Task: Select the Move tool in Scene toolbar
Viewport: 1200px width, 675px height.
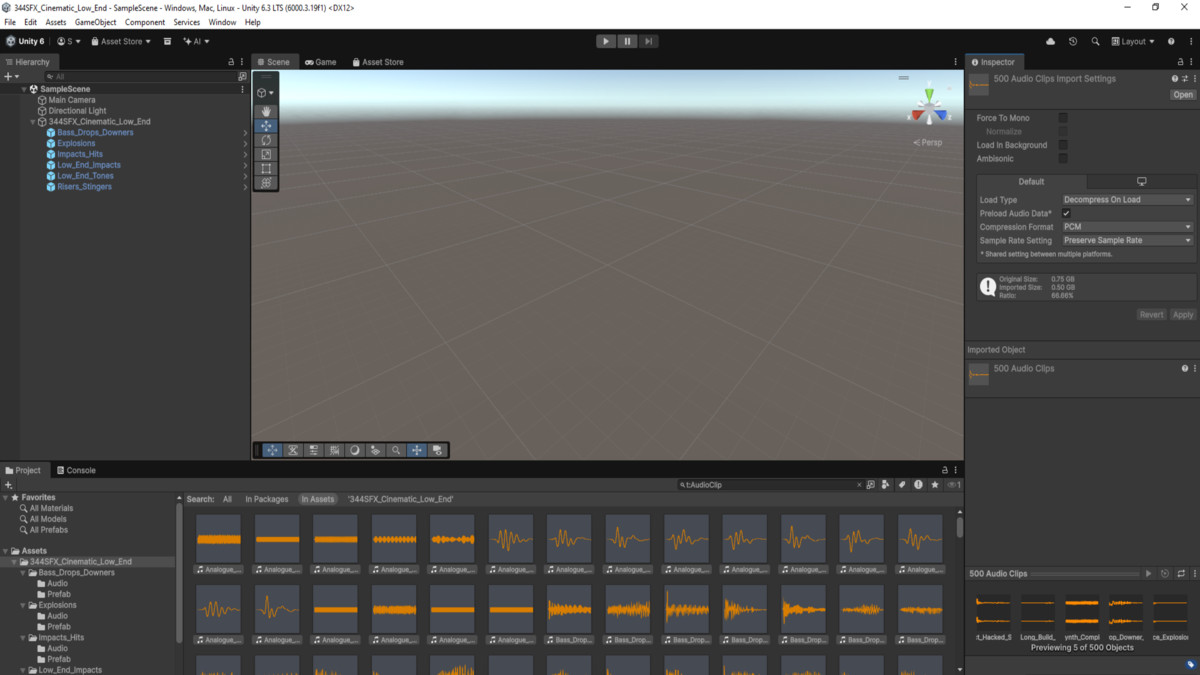Action: point(266,126)
